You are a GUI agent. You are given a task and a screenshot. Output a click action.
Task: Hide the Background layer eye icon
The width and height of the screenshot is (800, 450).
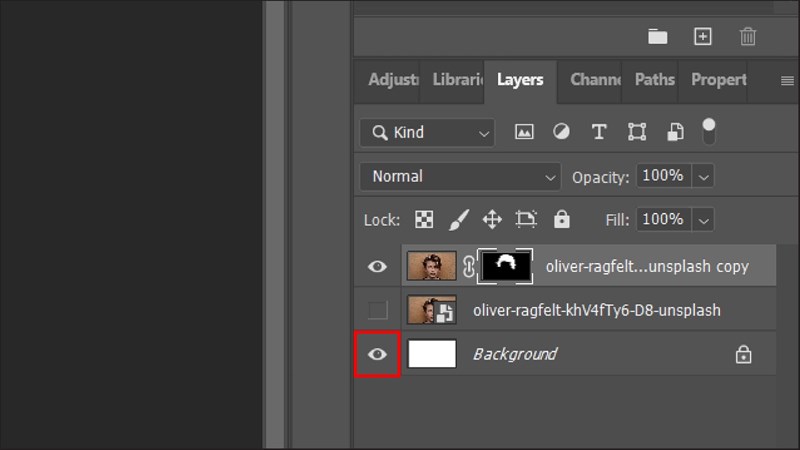click(377, 354)
